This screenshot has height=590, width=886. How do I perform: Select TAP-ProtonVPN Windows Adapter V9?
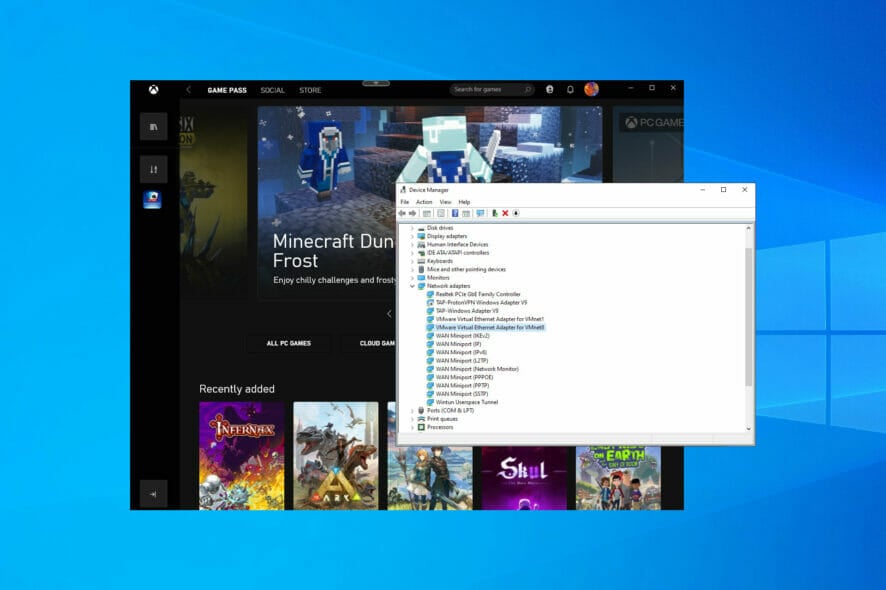(481, 303)
